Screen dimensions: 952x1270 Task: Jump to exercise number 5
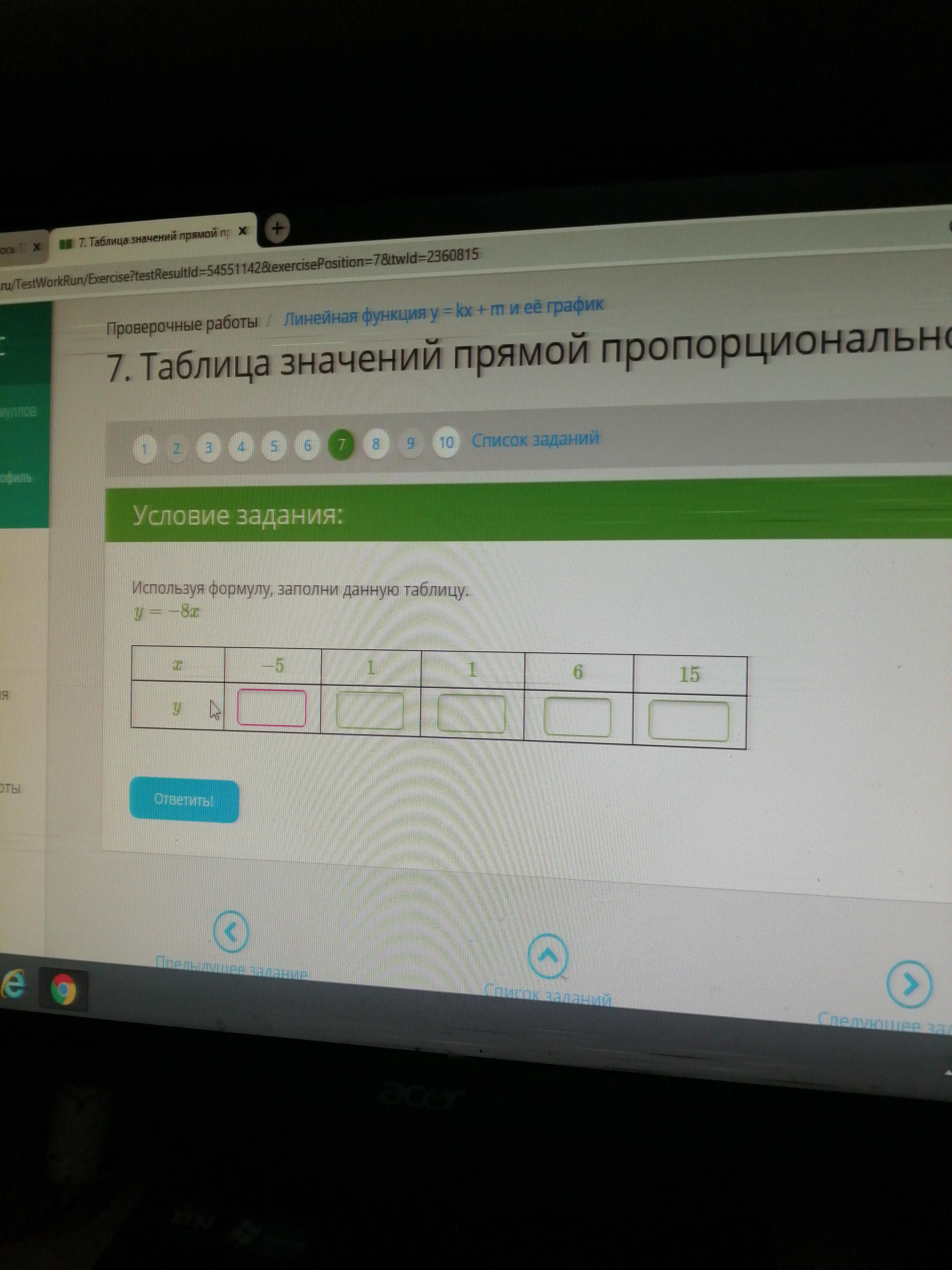pyautogui.click(x=274, y=446)
